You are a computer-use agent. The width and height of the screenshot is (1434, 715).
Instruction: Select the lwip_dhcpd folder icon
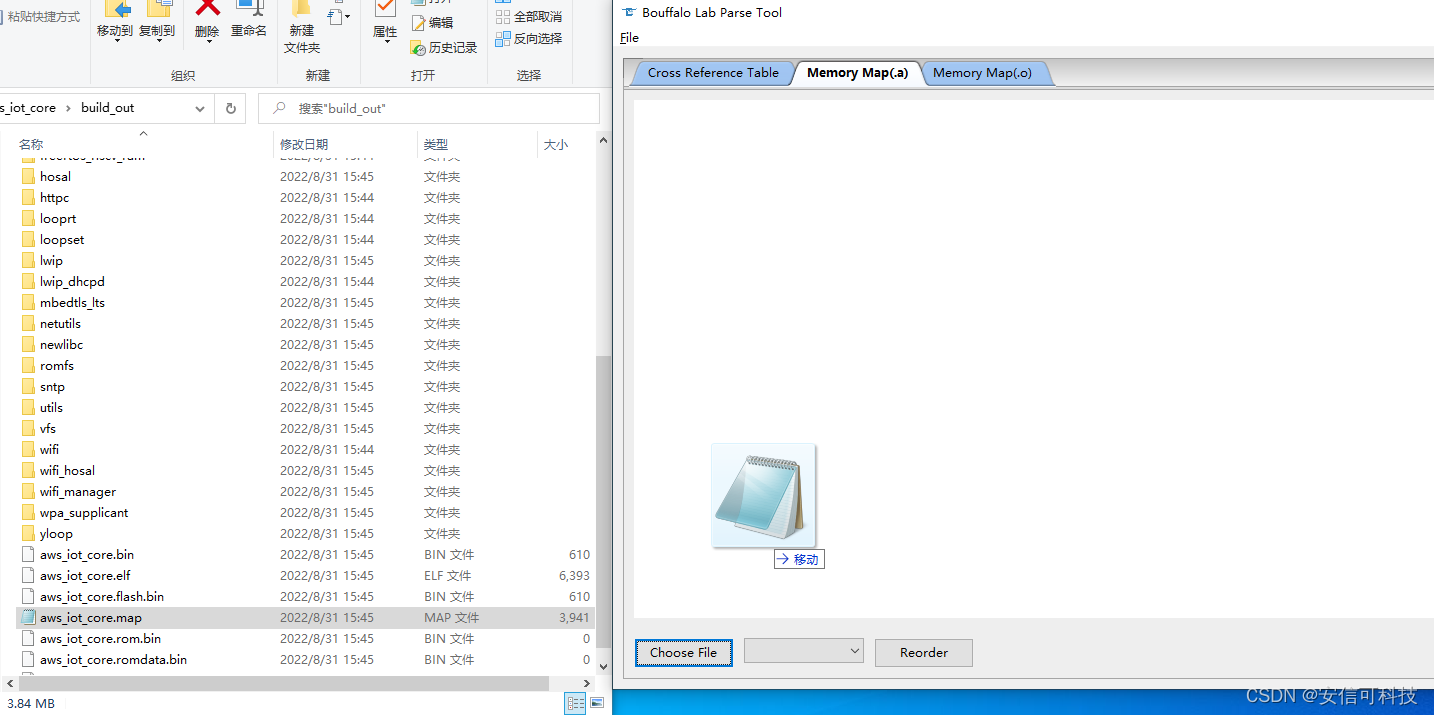click(x=28, y=282)
